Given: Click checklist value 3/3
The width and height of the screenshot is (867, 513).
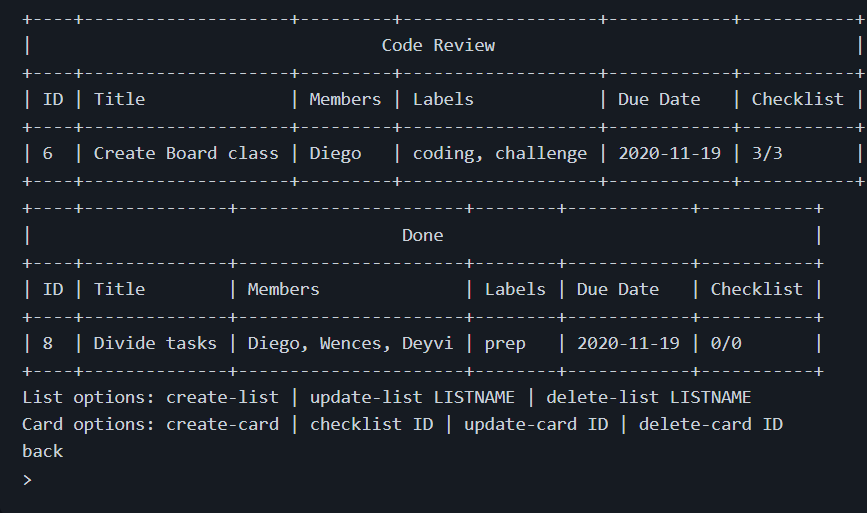Looking at the screenshot, I should 767,153.
